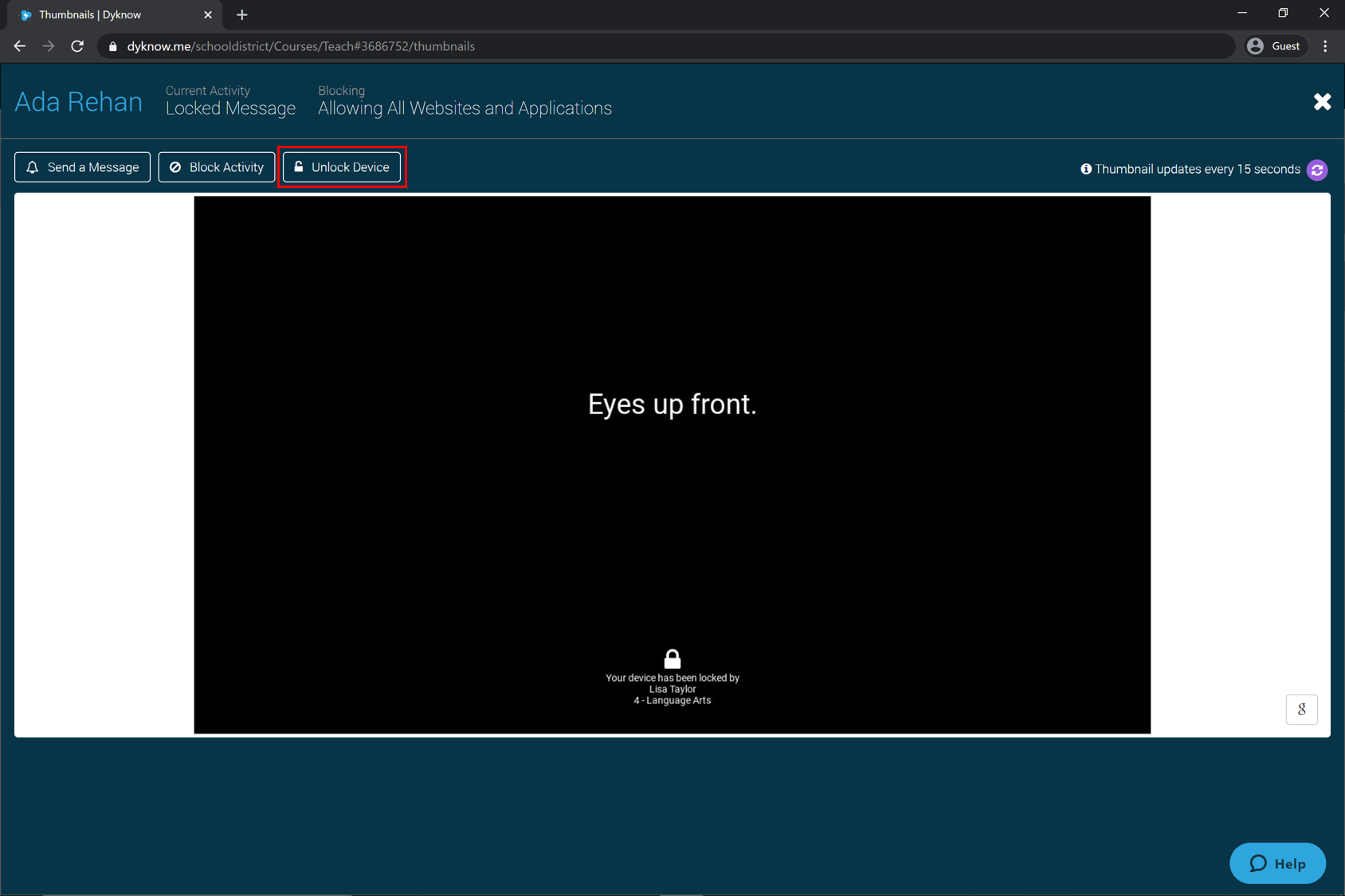Click the small square icon beside thumbnail
Viewport: 1345px width, 896px height.
click(1301, 709)
